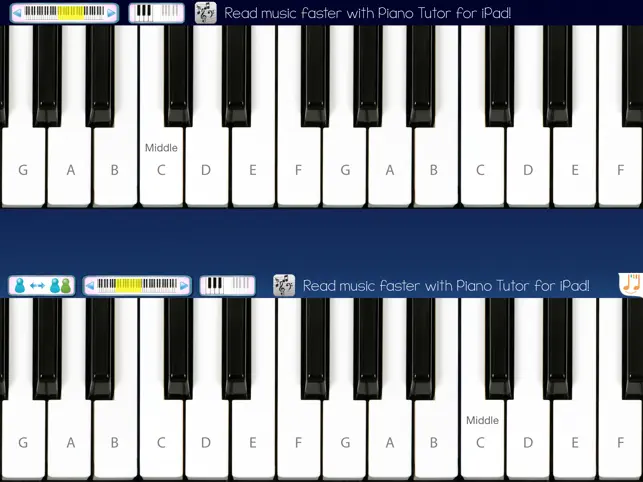643x482 pixels.
Task: Open Piano Tutor icon in bottom toolbar
Action: pyautogui.click(x=284, y=286)
